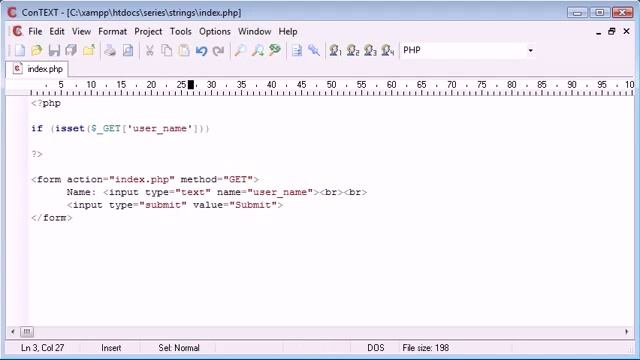Click the Stay on Top pin icon

coord(314,50)
